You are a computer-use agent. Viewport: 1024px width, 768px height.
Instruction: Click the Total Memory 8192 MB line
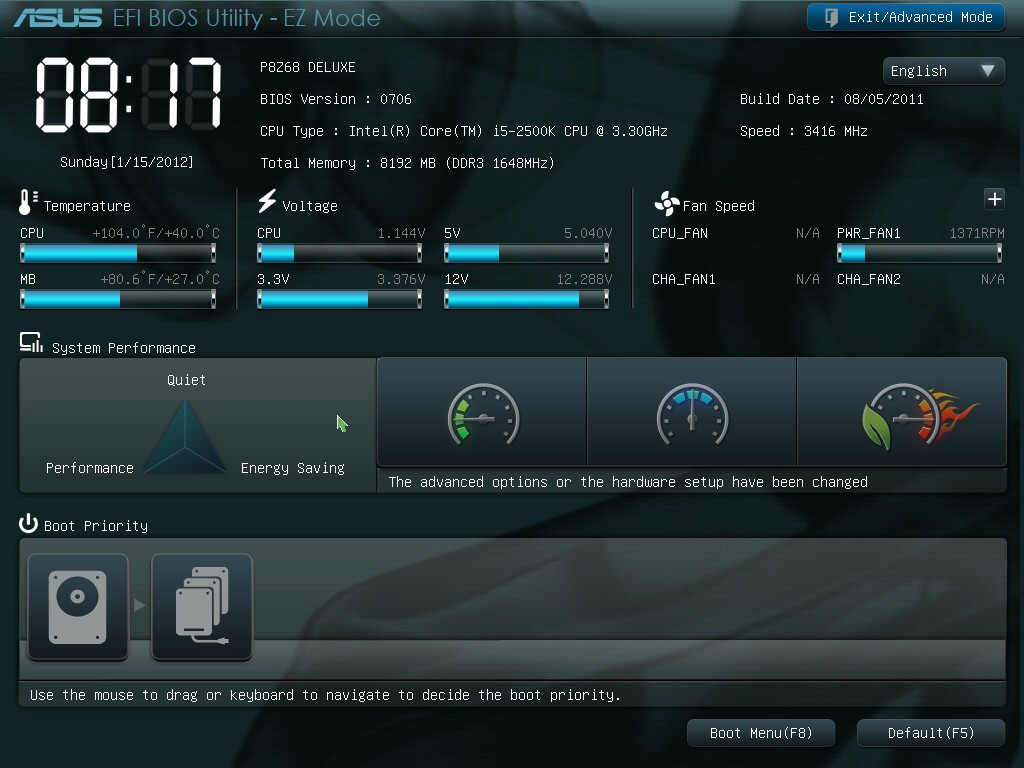(407, 163)
